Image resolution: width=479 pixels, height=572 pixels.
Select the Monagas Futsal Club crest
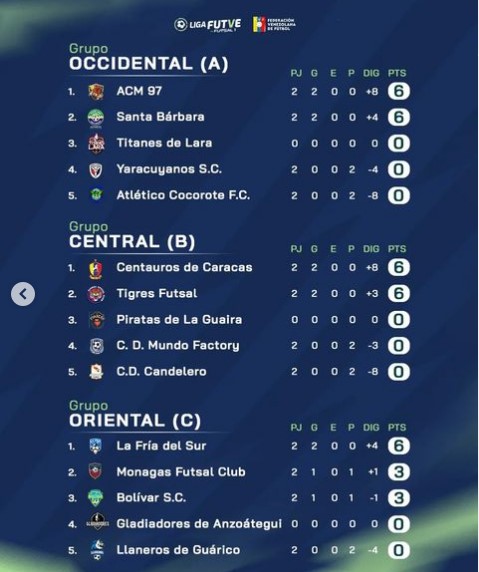coord(96,471)
